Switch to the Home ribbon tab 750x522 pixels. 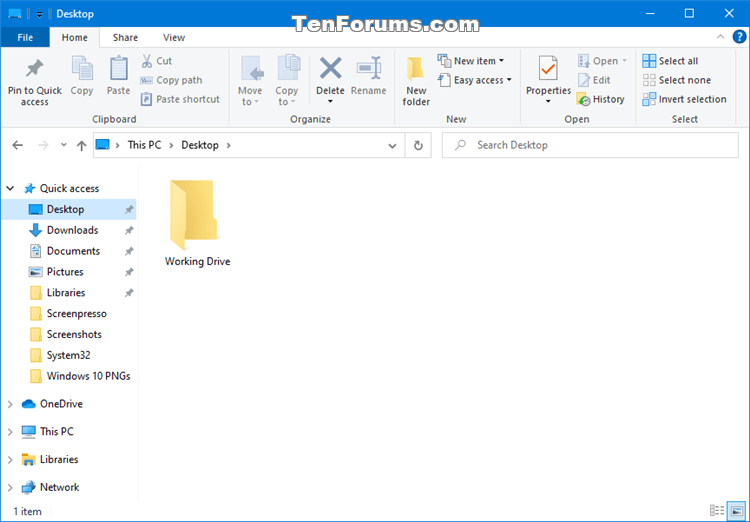(75, 37)
